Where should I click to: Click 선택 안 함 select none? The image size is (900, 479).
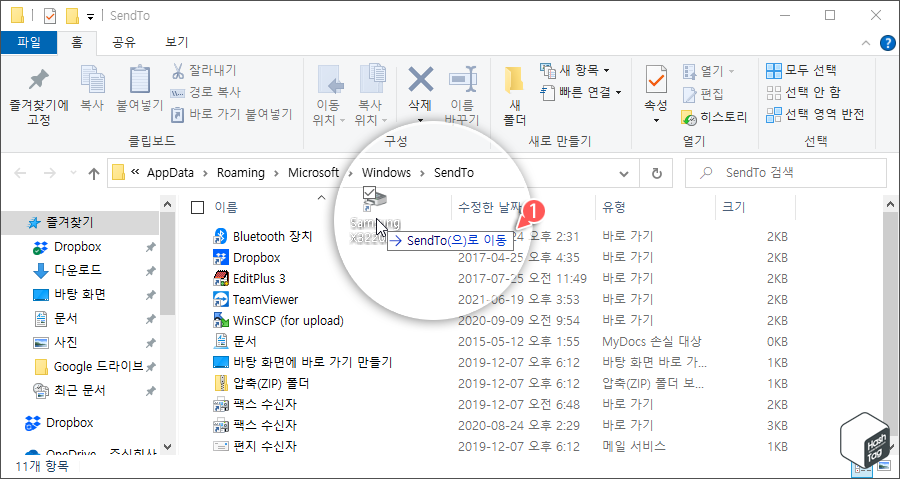point(804,92)
